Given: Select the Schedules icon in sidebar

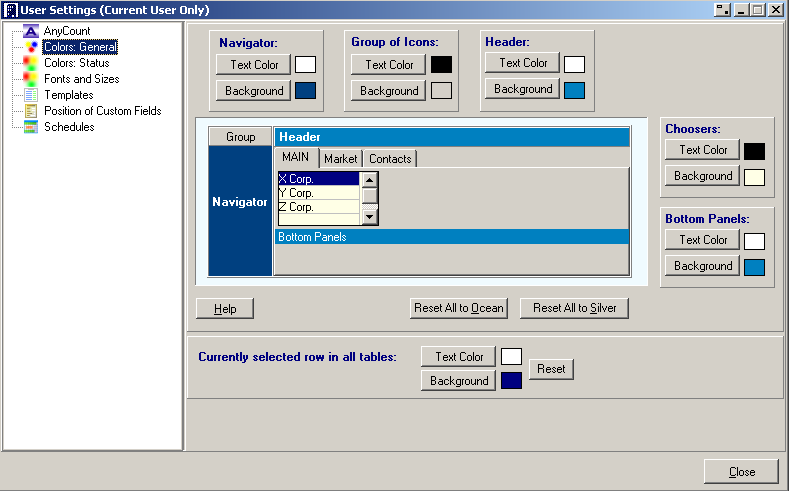Looking at the screenshot, I should point(31,127).
